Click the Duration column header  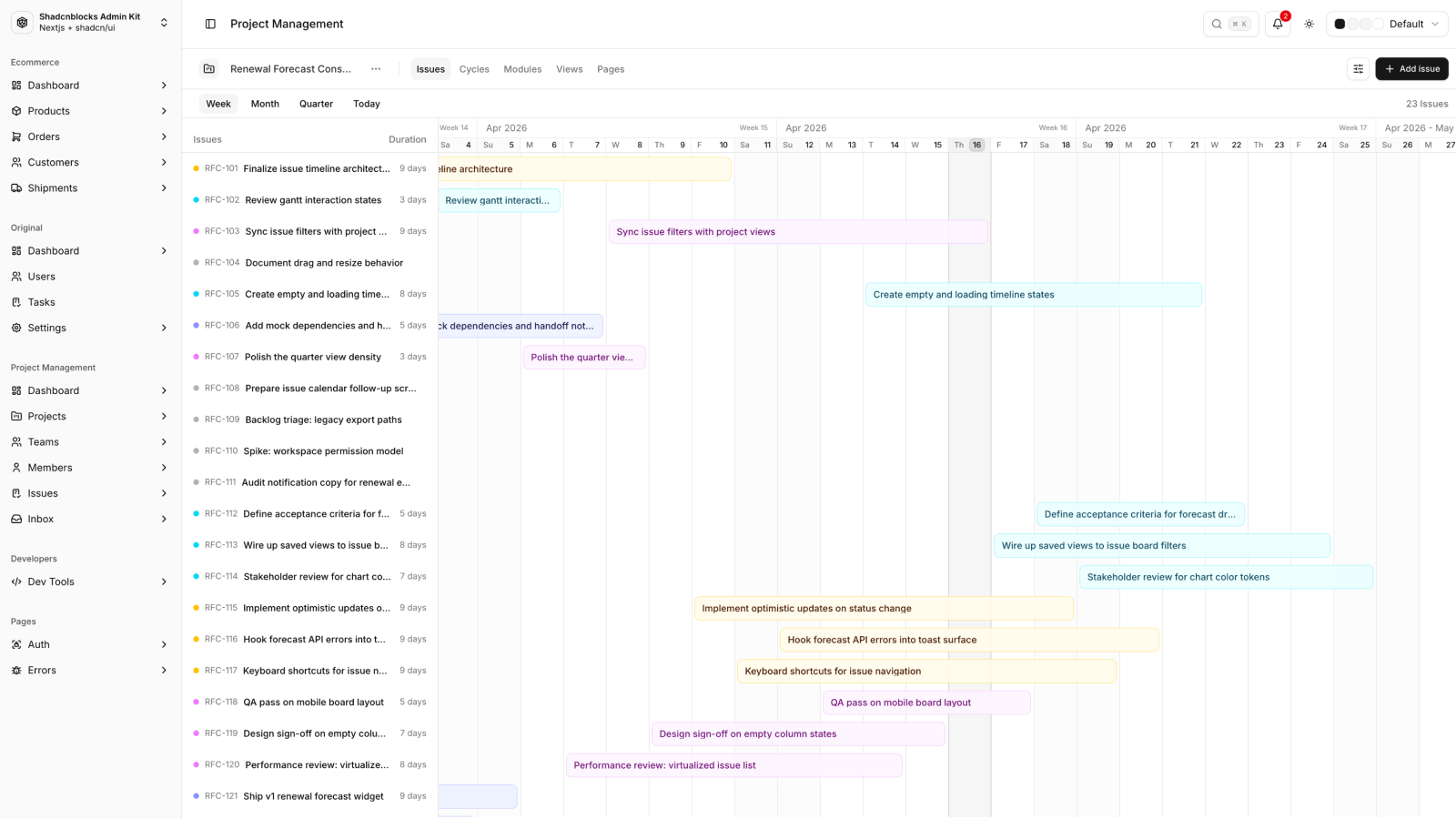[407, 139]
